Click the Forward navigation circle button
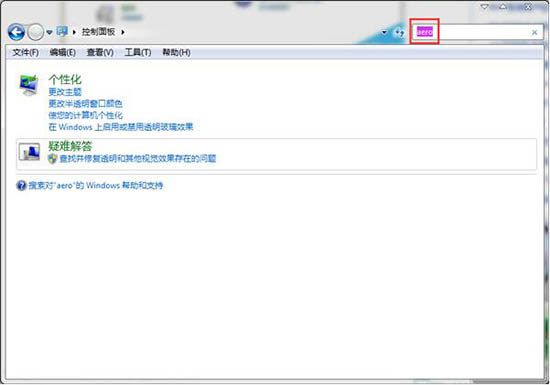The height and width of the screenshot is (385, 550). tap(35, 32)
